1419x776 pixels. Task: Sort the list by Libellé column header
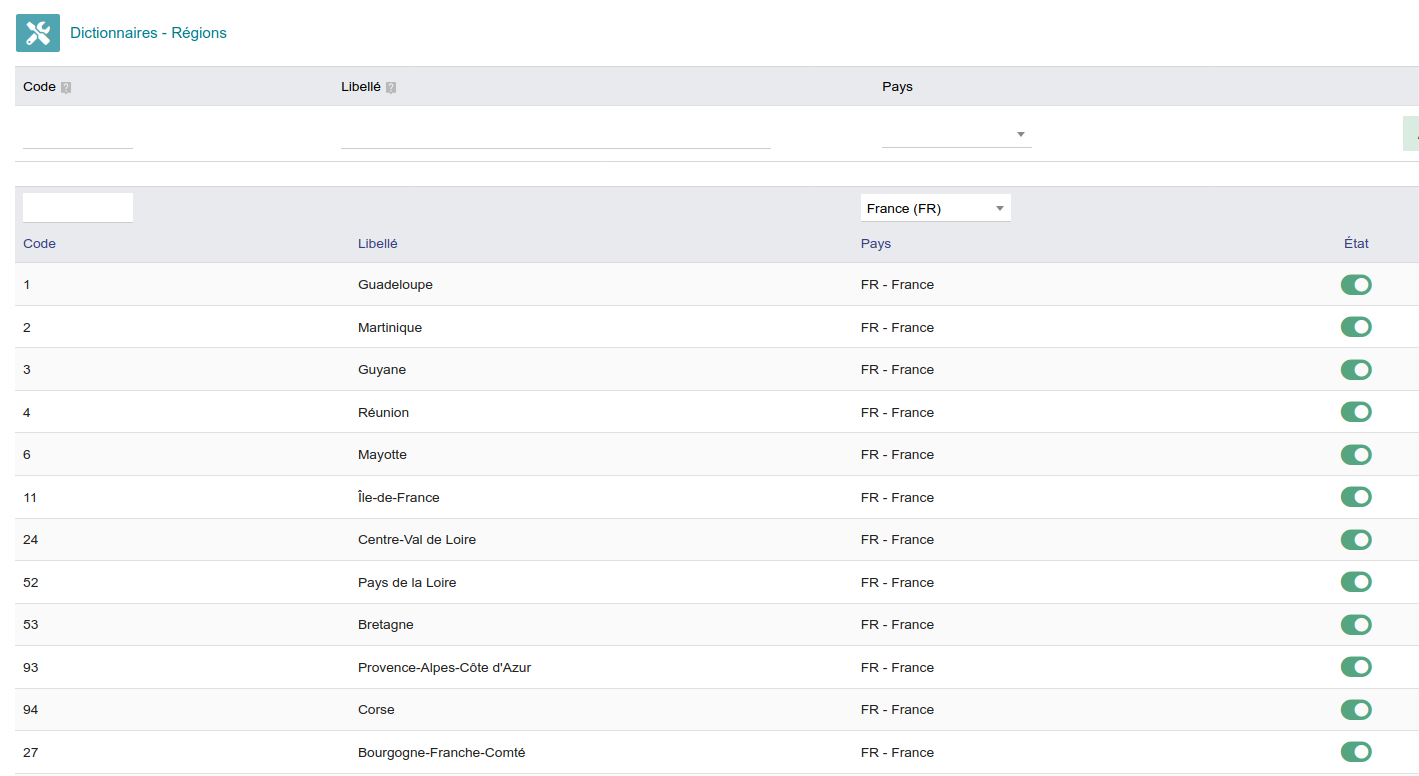pyautogui.click(x=377, y=244)
